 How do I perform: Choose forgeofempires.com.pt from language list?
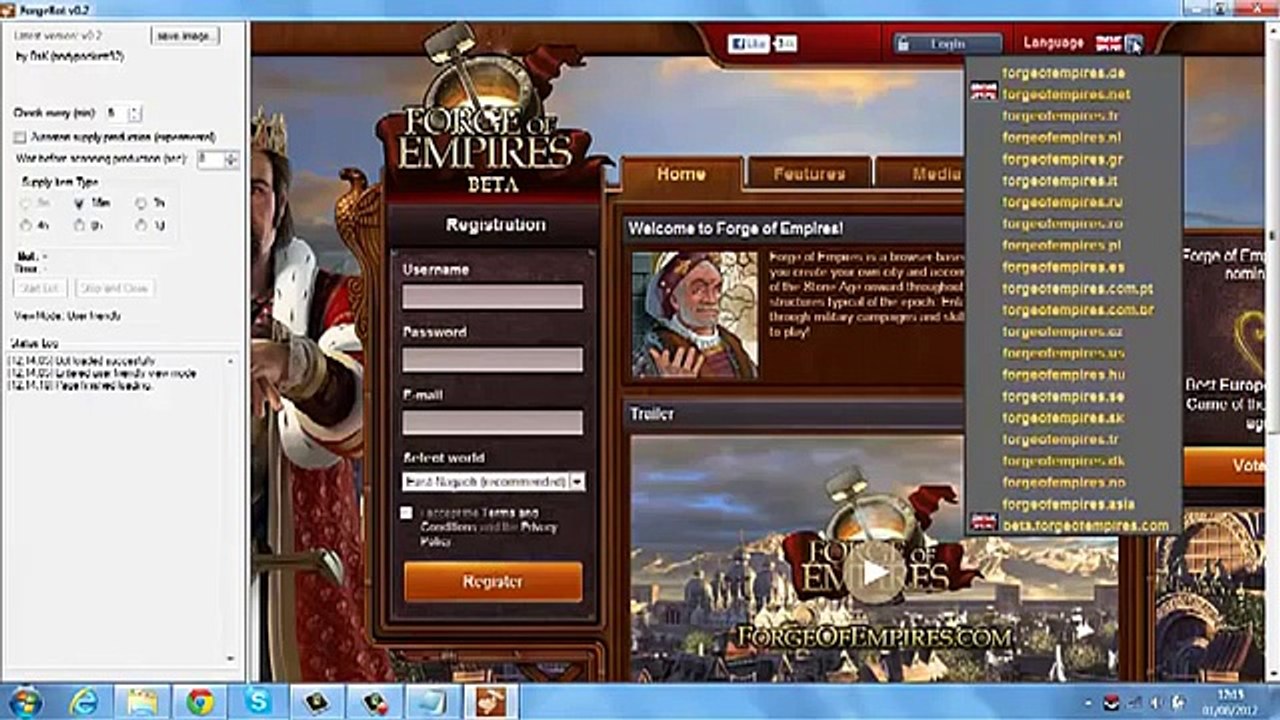(x=1077, y=289)
